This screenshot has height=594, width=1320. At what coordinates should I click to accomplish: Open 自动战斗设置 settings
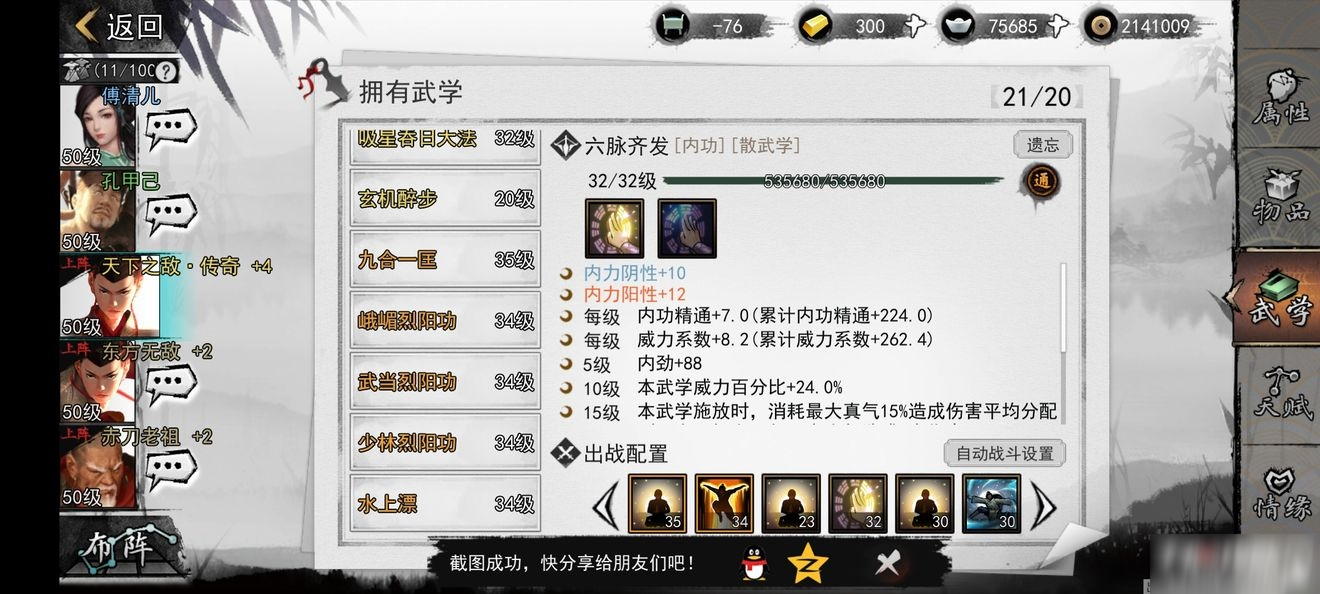(1005, 453)
